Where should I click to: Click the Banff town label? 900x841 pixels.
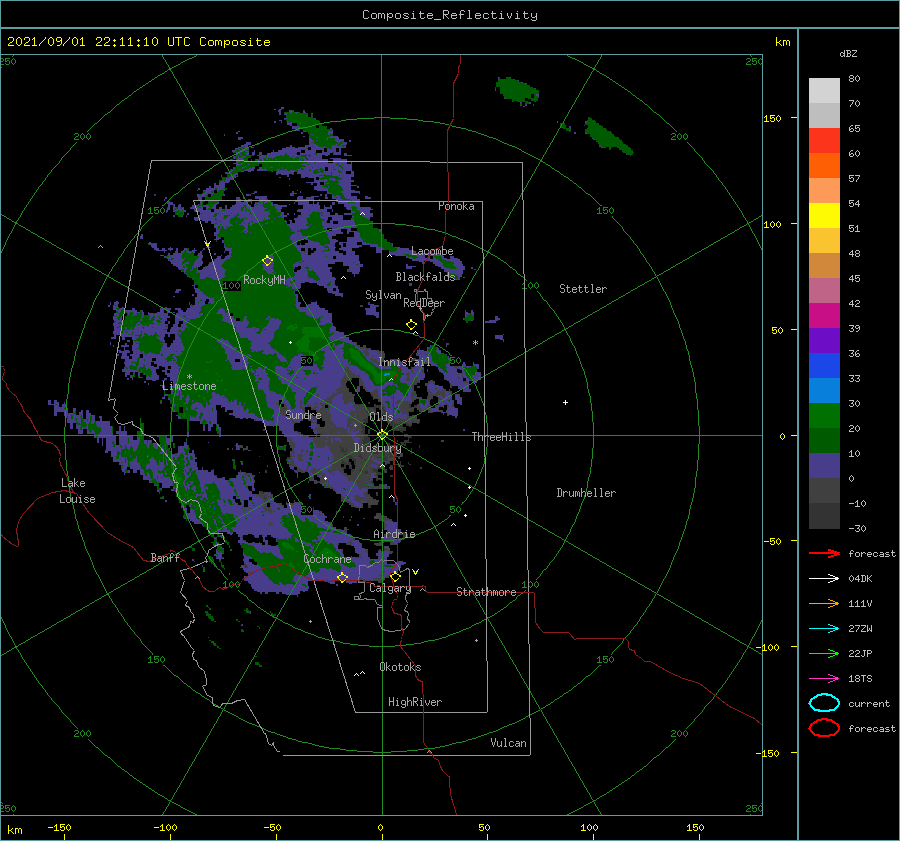pyautogui.click(x=165, y=557)
